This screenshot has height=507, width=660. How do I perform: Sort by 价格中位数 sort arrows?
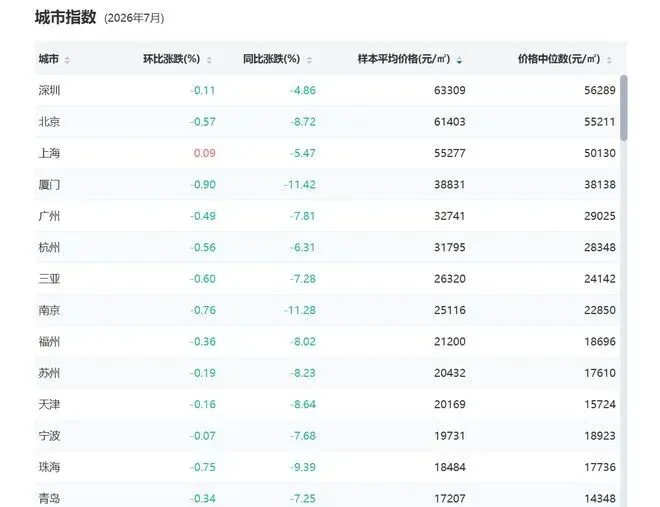tap(609, 60)
